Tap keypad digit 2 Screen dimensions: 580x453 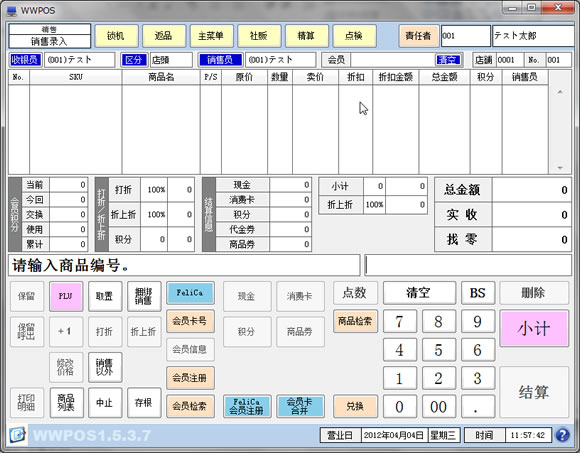(439, 378)
